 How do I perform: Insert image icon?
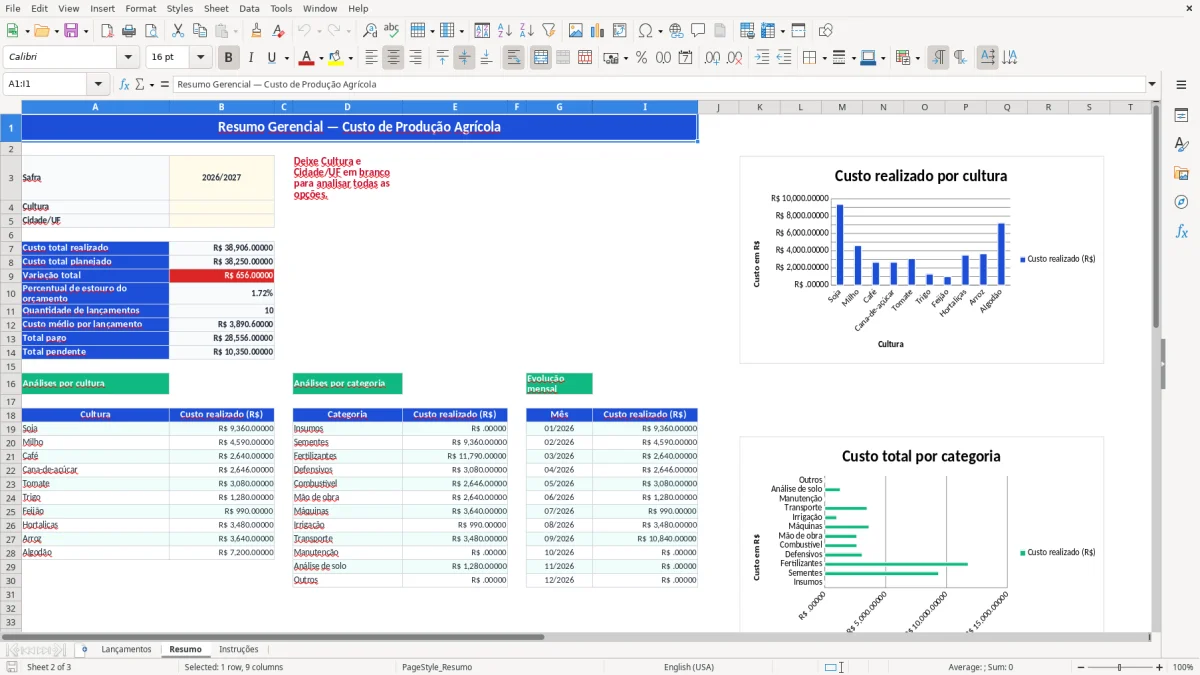(575, 31)
